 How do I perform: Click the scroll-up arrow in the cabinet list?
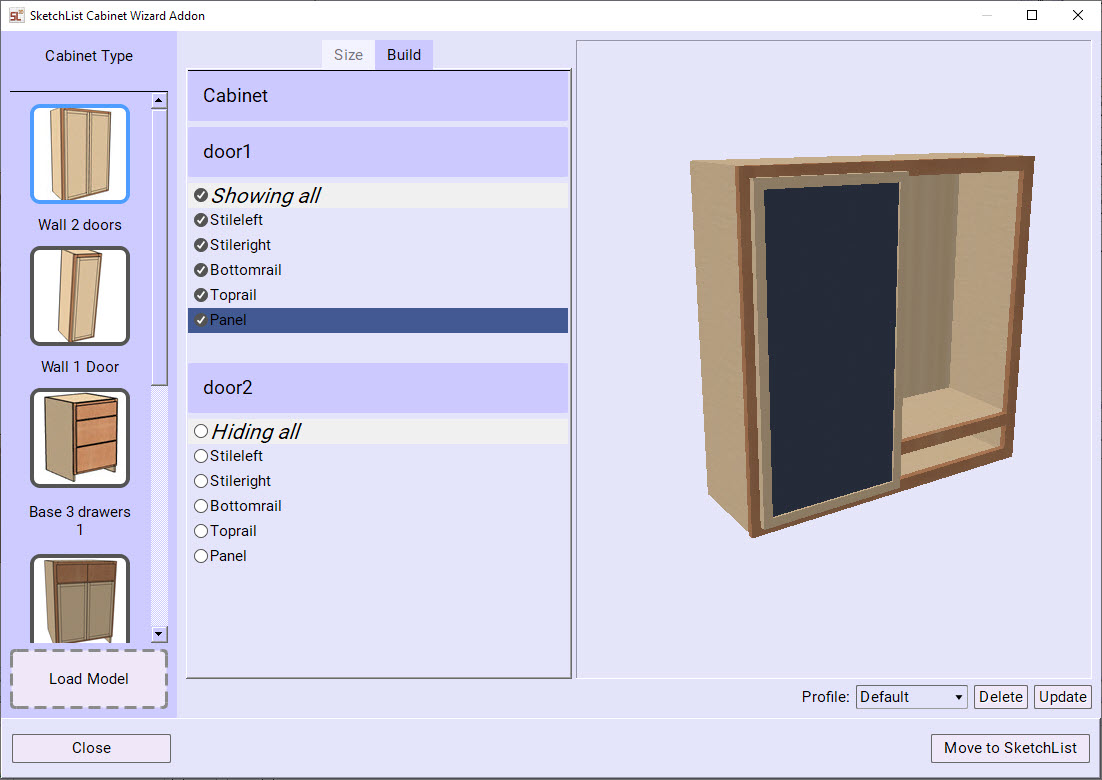(160, 99)
